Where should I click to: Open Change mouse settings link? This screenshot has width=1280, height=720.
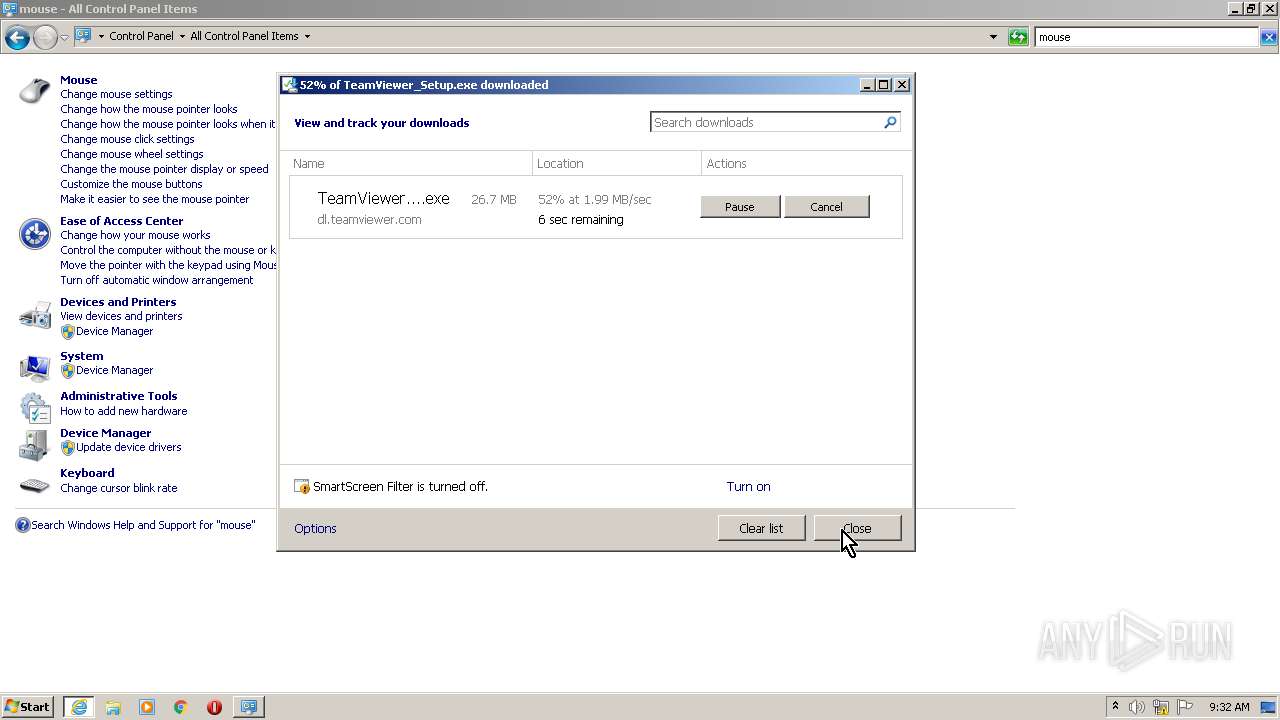[x=116, y=94]
